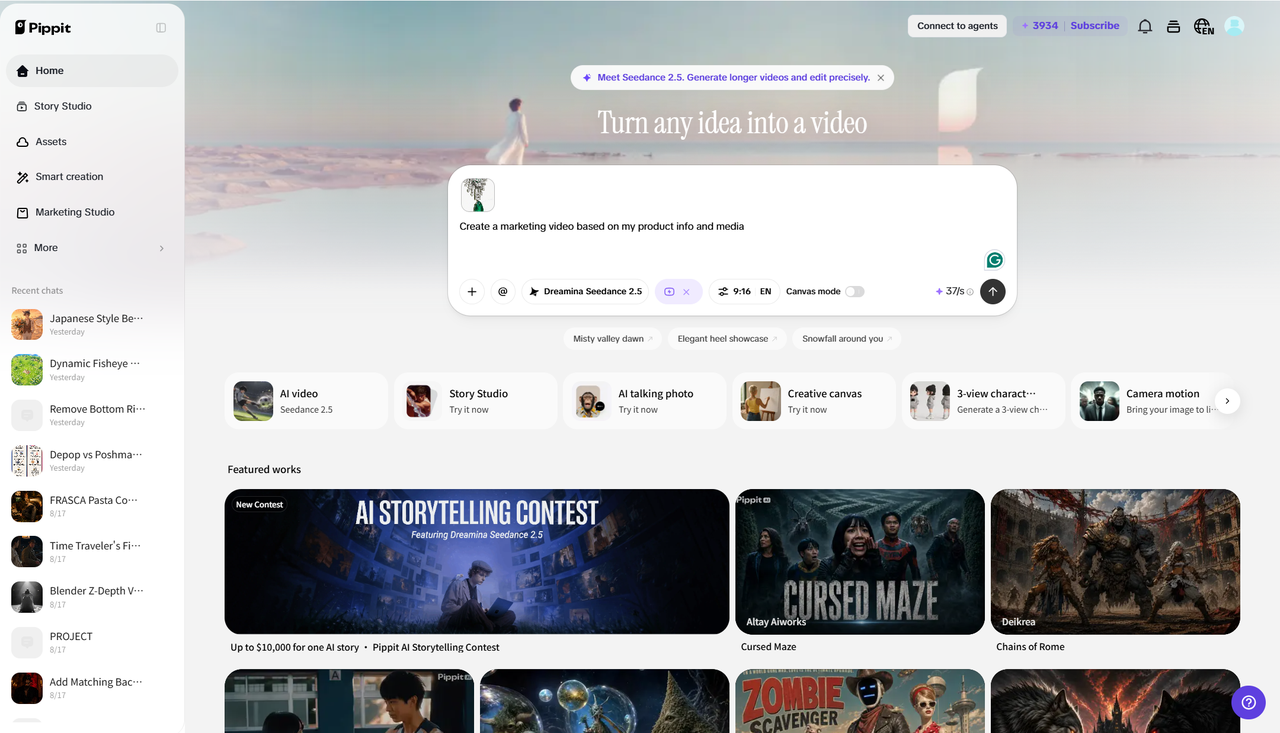Open Creative canvas card
This screenshot has width=1280, height=733.
813,401
